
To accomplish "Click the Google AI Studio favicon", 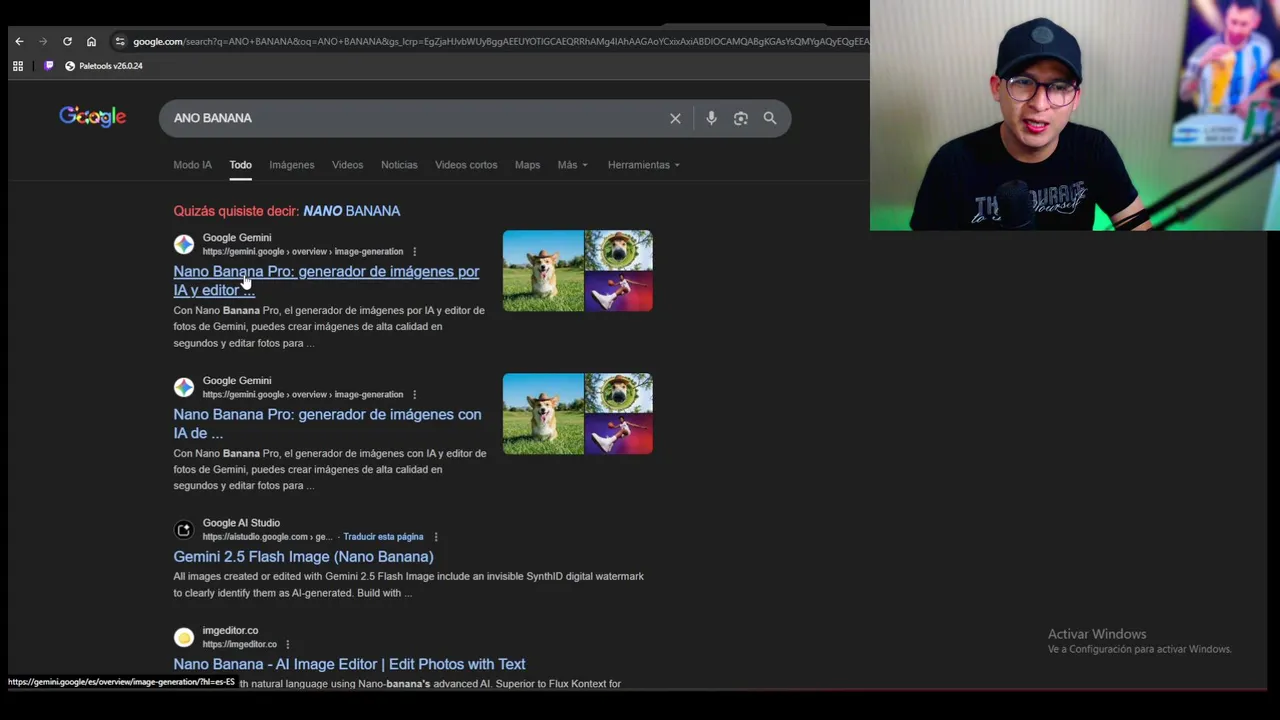I will (184, 530).
